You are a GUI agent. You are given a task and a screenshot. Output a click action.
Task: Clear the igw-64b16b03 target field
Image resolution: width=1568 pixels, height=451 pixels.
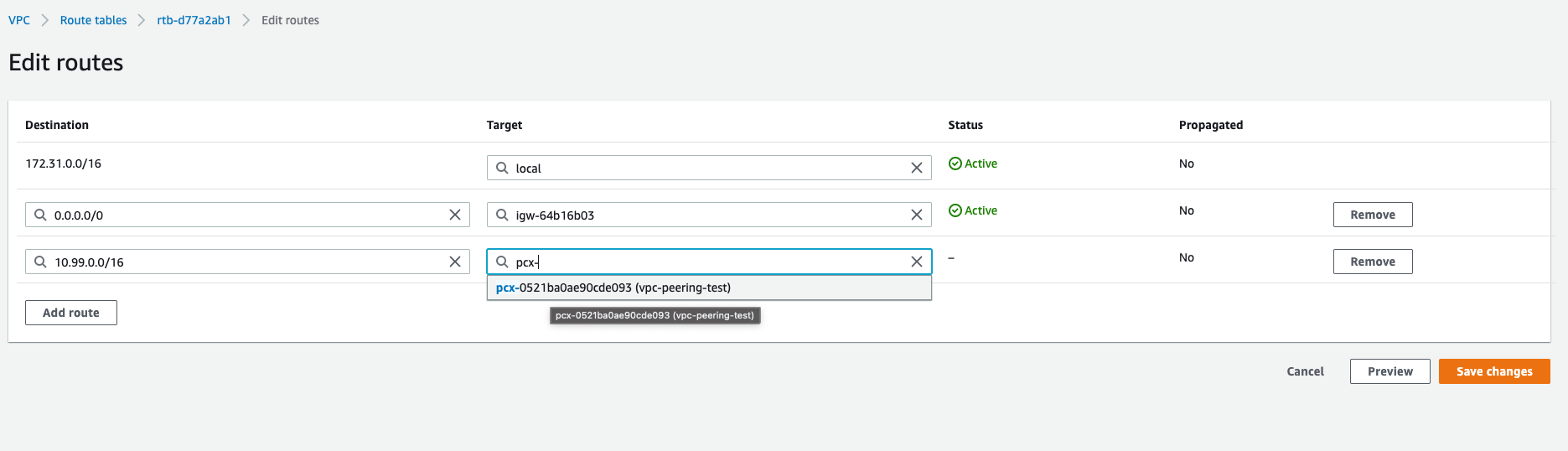[917, 215]
